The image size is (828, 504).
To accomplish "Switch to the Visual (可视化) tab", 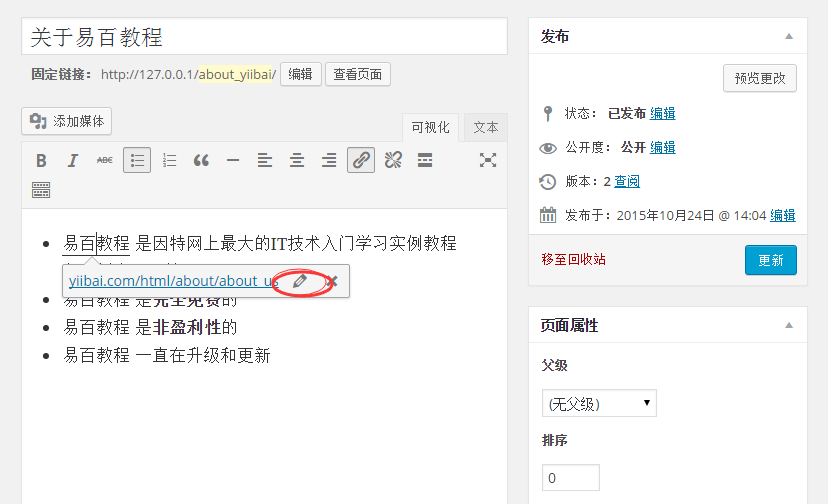I will click(x=430, y=127).
